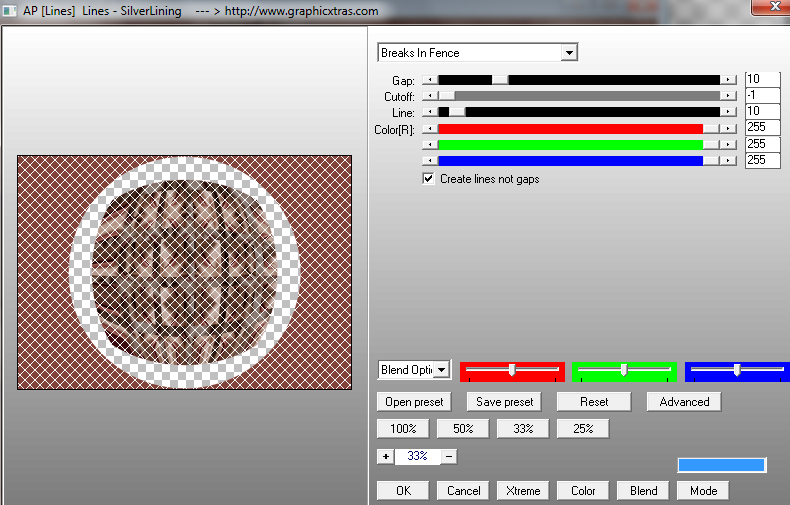Click the red color slider right arrow

point(729,128)
